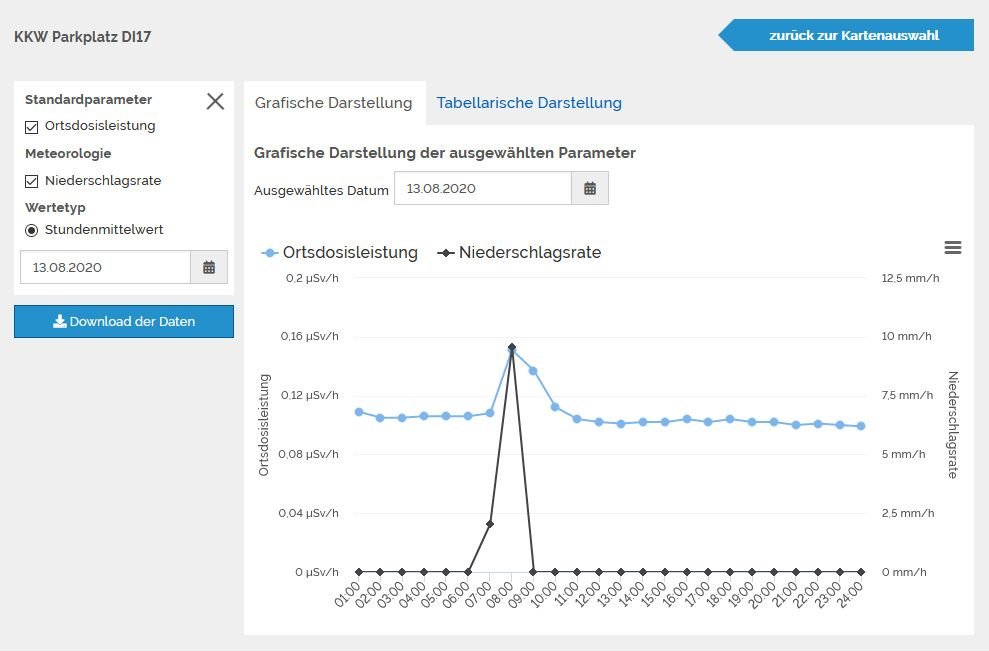Click the peak data point at 08:00
The height and width of the screenshot is (651, 989).
tap(512, 347)
